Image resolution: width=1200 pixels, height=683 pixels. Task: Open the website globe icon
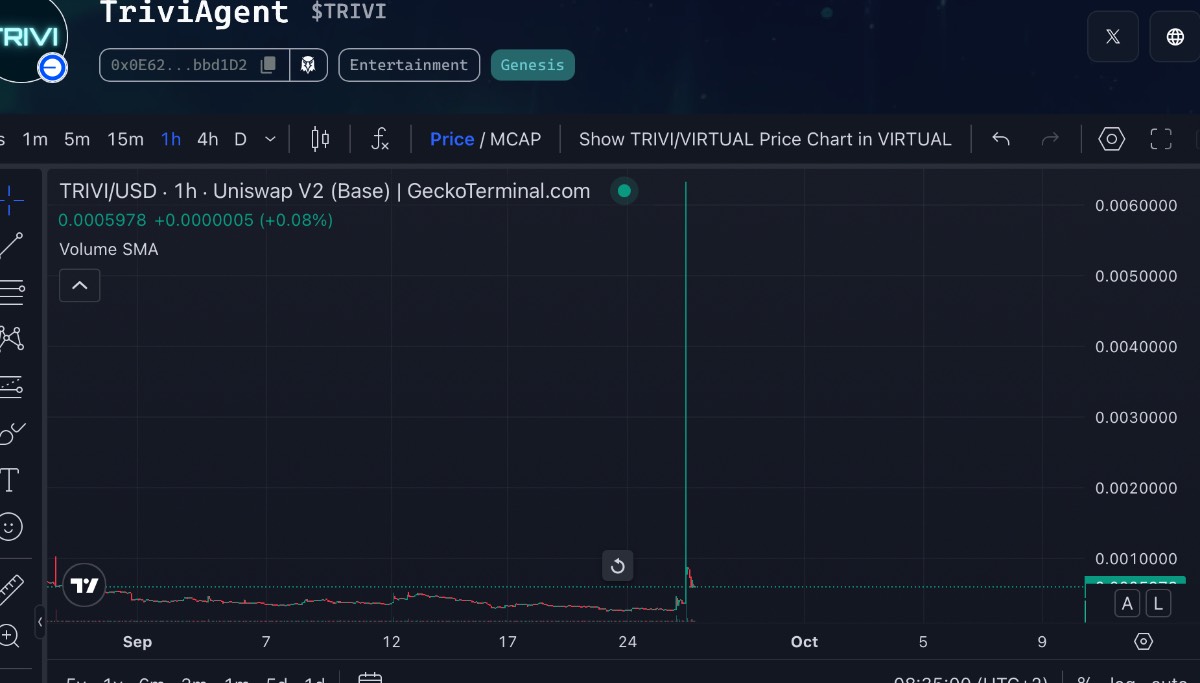pyautogui.click(x=1174, y=37)
